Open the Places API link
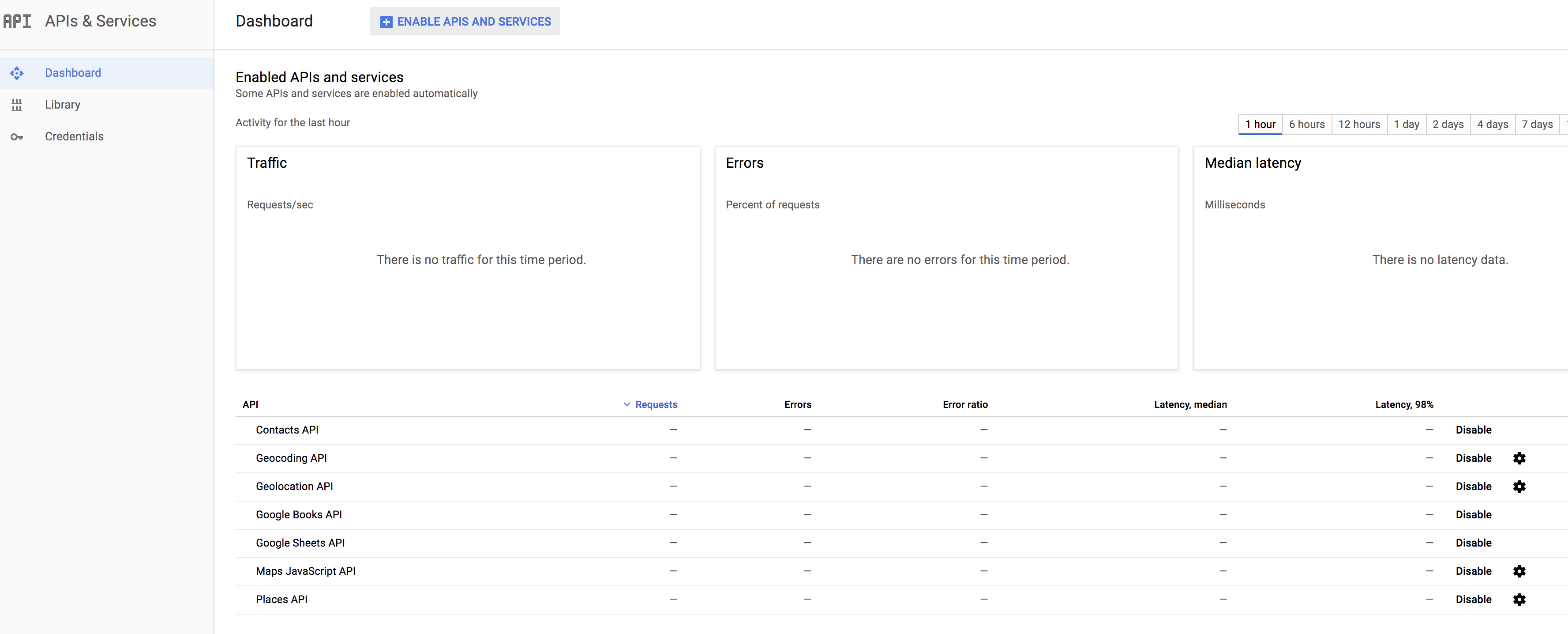Viewport: 1568px width, 634px height. (x=281, y=599)
